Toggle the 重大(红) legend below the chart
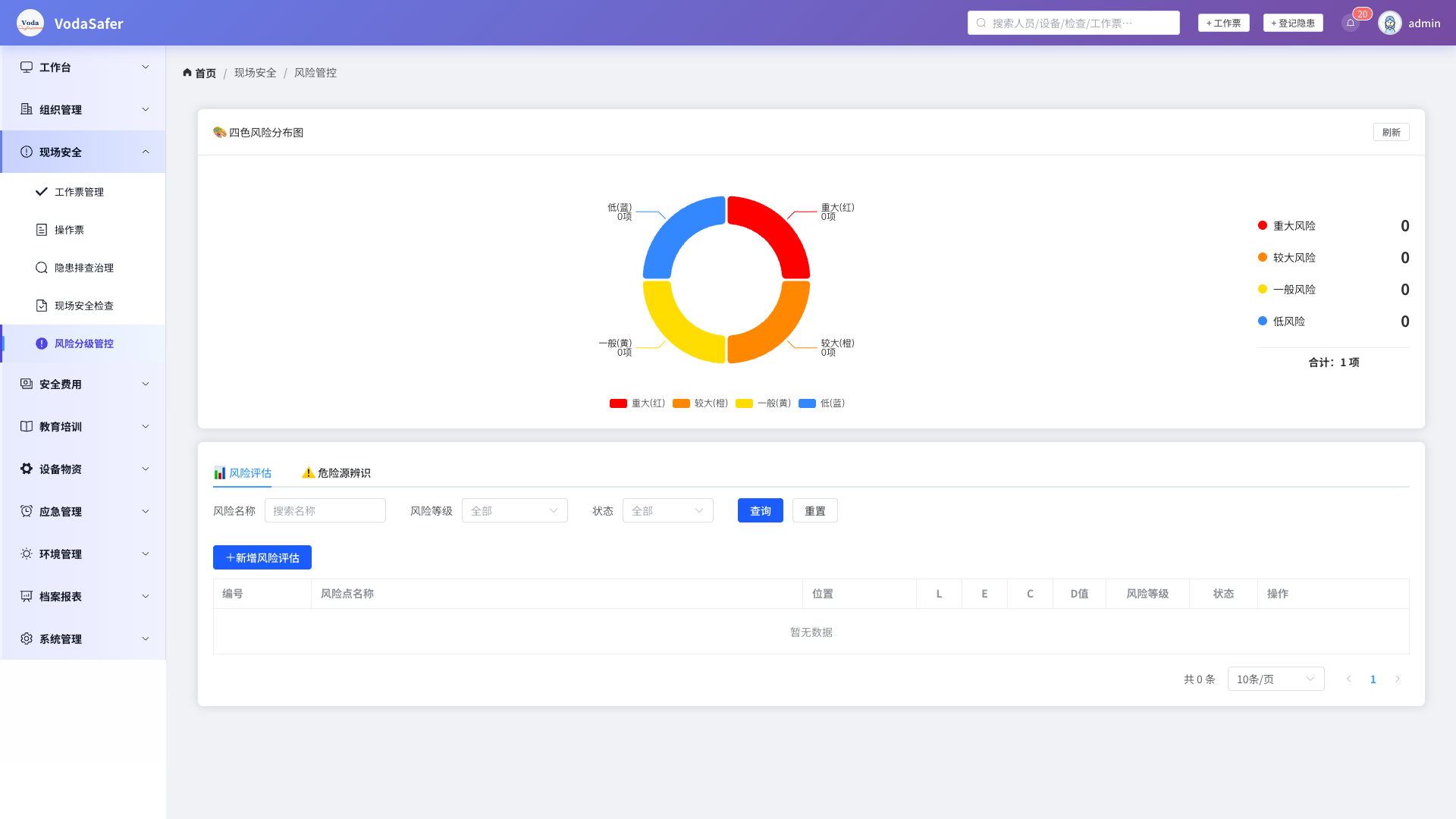Image resolution: width=1456 pixels, height=819 pixels. pos(637,403)
